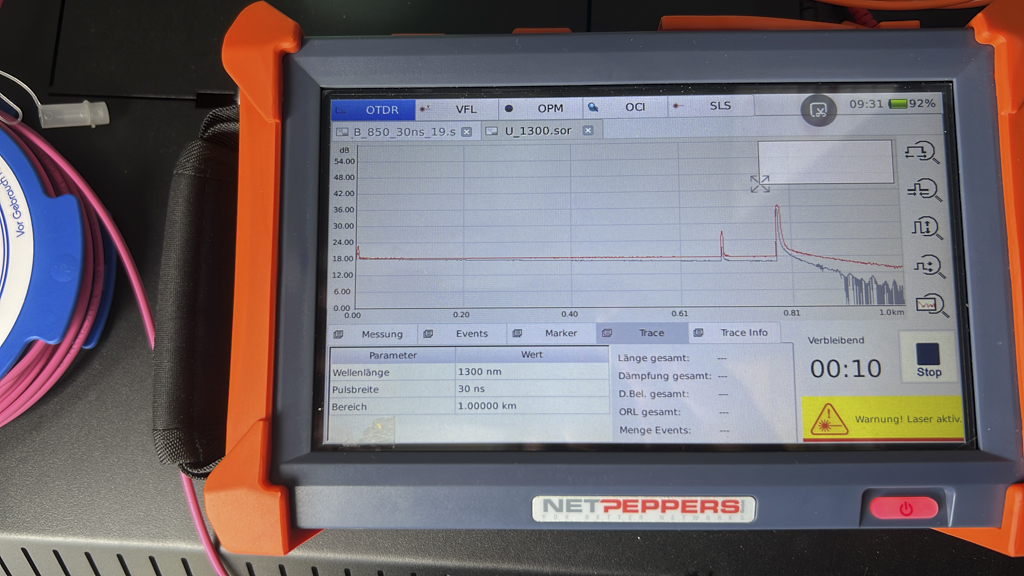Tap the vertical zoom-in magnifier icon
The height and width of the screenshot is (576, 1024).
pyautogui.click(x=926, y=227)
